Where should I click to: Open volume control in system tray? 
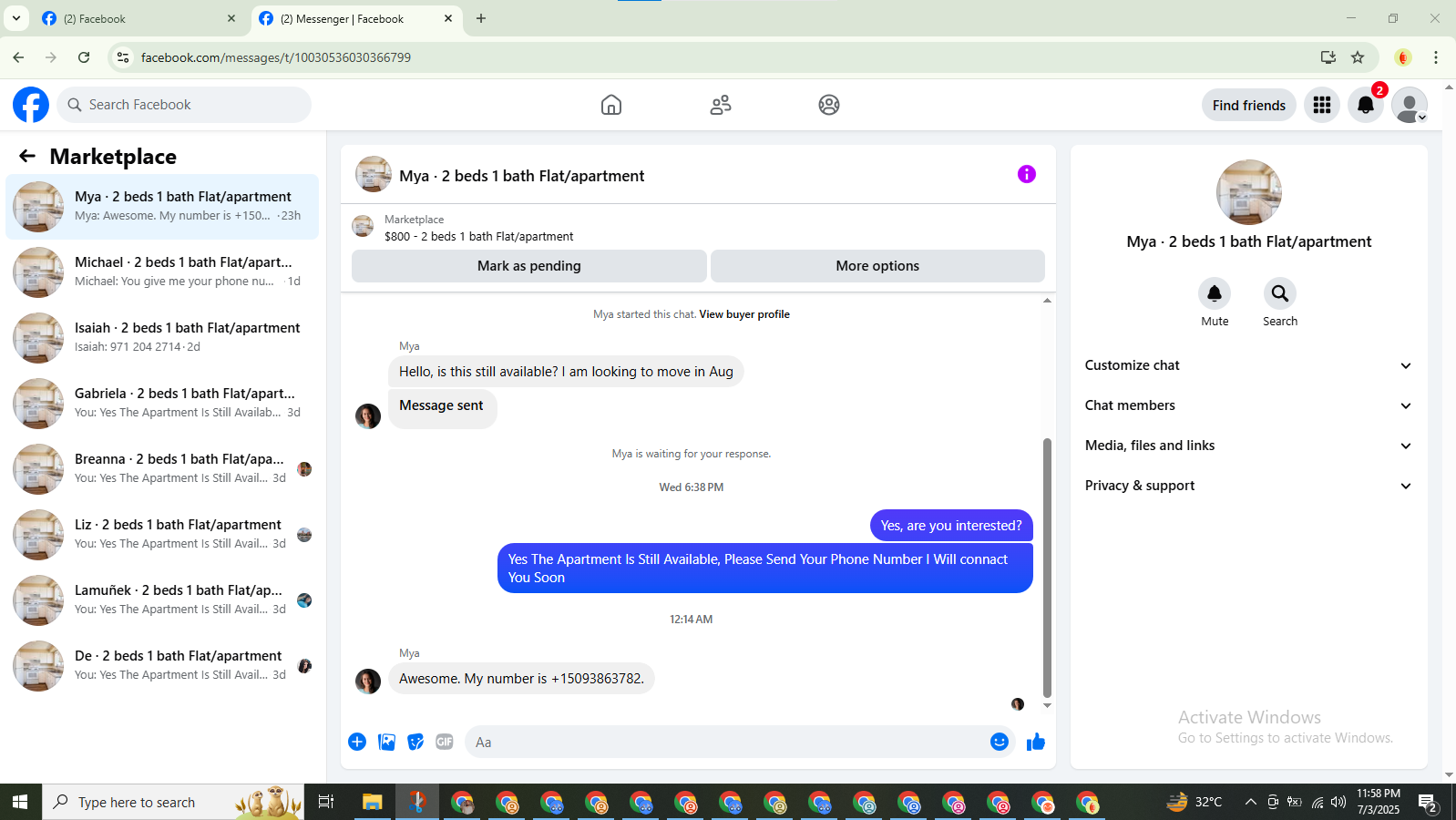click(x=1338, y=802)
